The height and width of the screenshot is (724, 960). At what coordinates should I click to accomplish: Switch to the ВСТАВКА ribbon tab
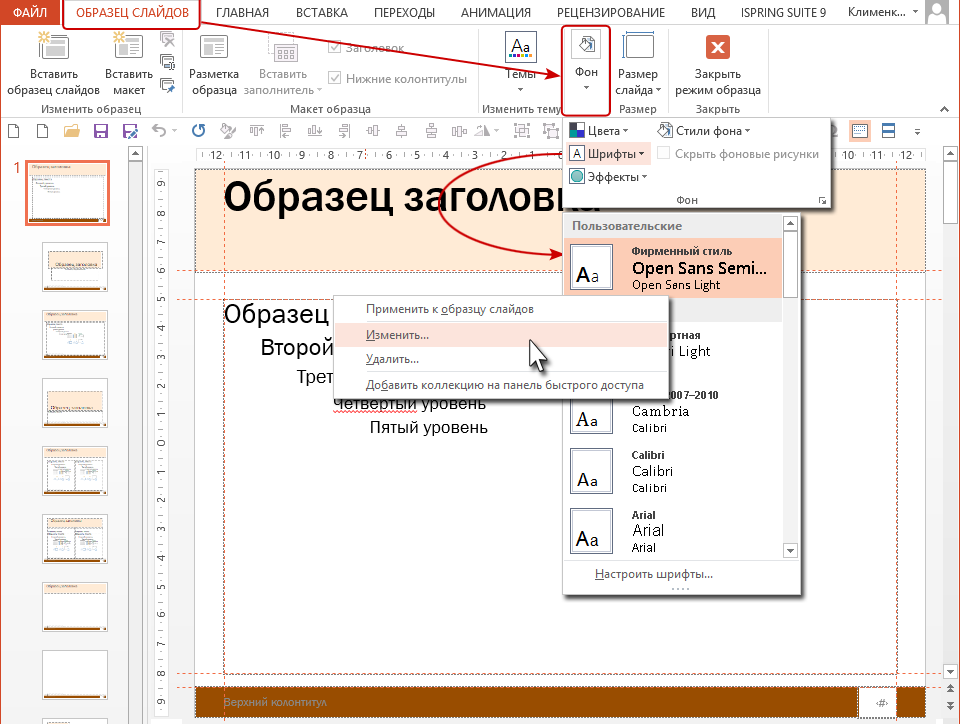(x=322, y=13)
